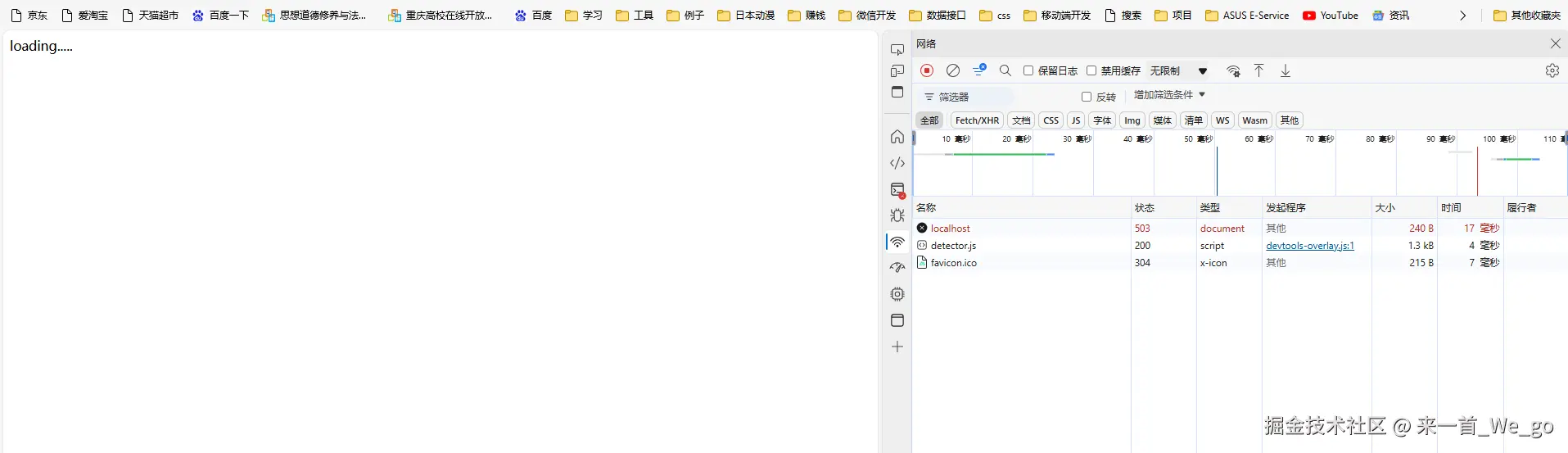
Task: Enable 保留日志 checkbox
Action: 1028,70
